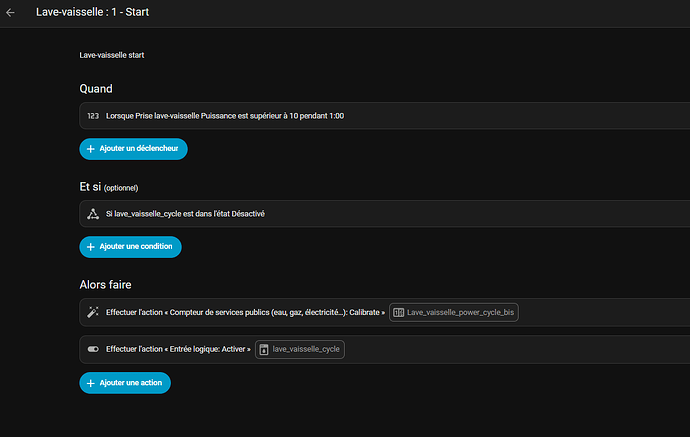Click the Quand section heading
Screen dimensions: 690x437
(96, 89)
